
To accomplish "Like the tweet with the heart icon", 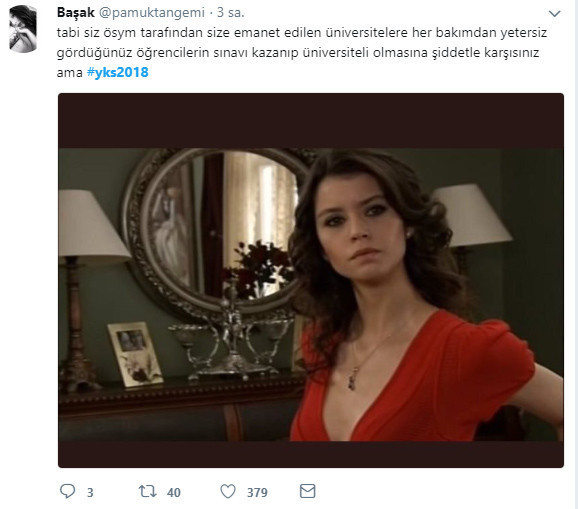I will pyautogui.click(x=228, y=491).
